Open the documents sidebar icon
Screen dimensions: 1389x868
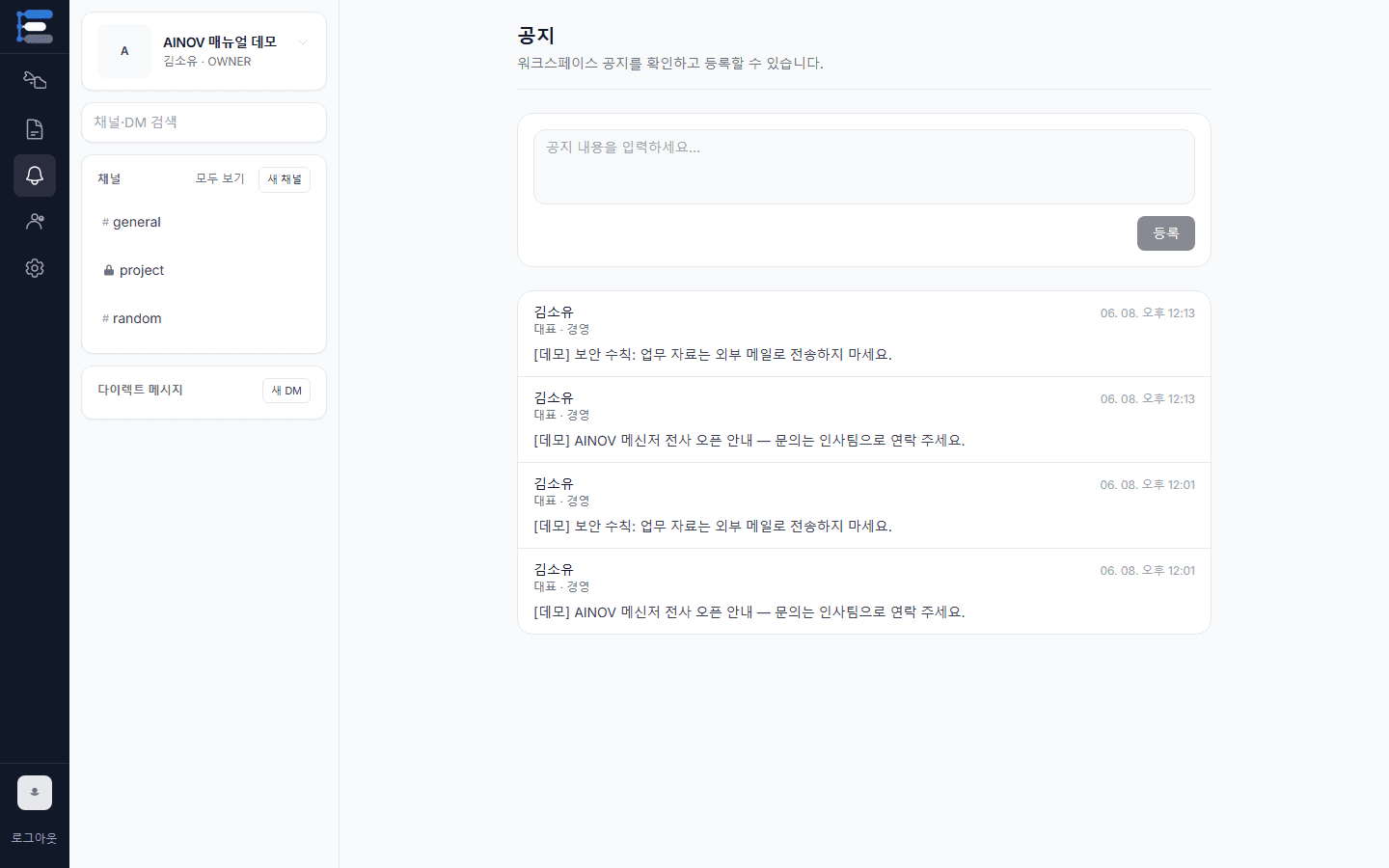(x=35, y=129)
